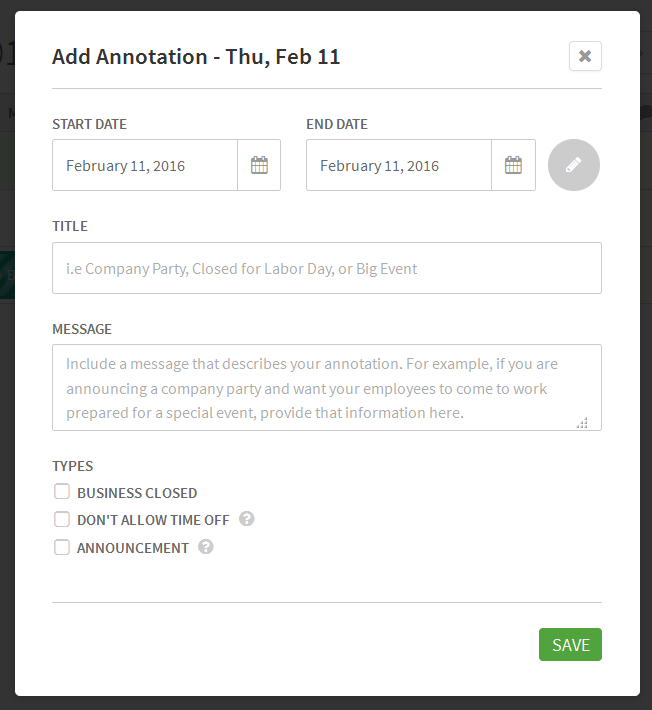Click inside the Message text area
Screen dimensions: 652x710
coord(327,388)
